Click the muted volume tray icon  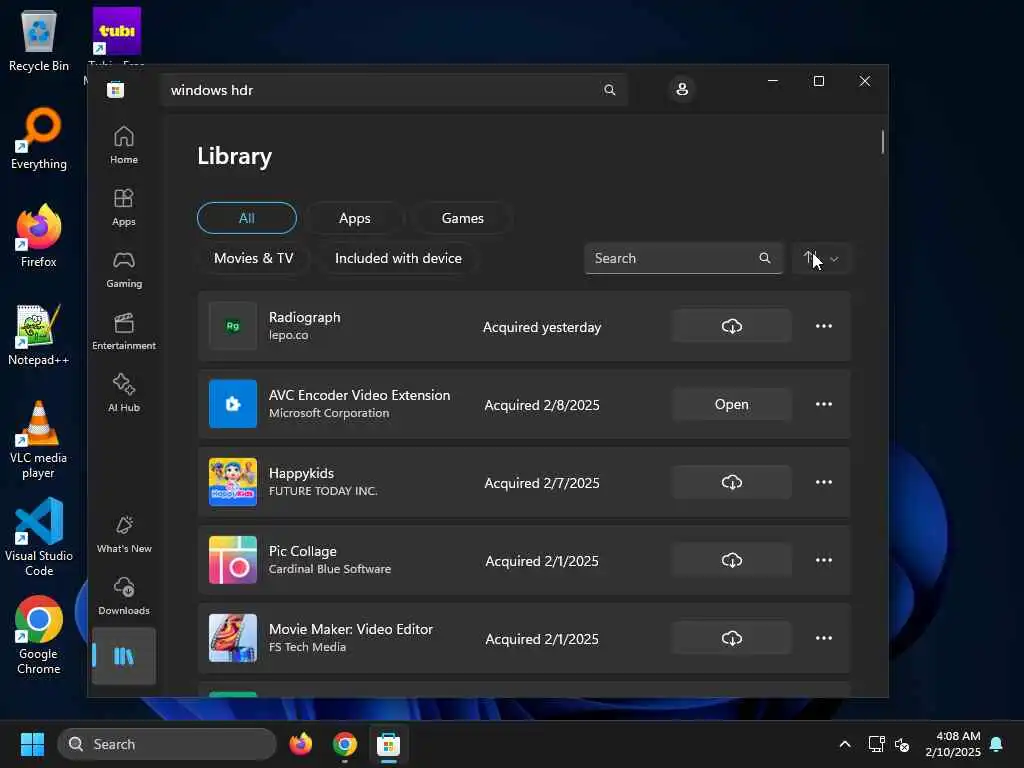(x=902, y=744)
